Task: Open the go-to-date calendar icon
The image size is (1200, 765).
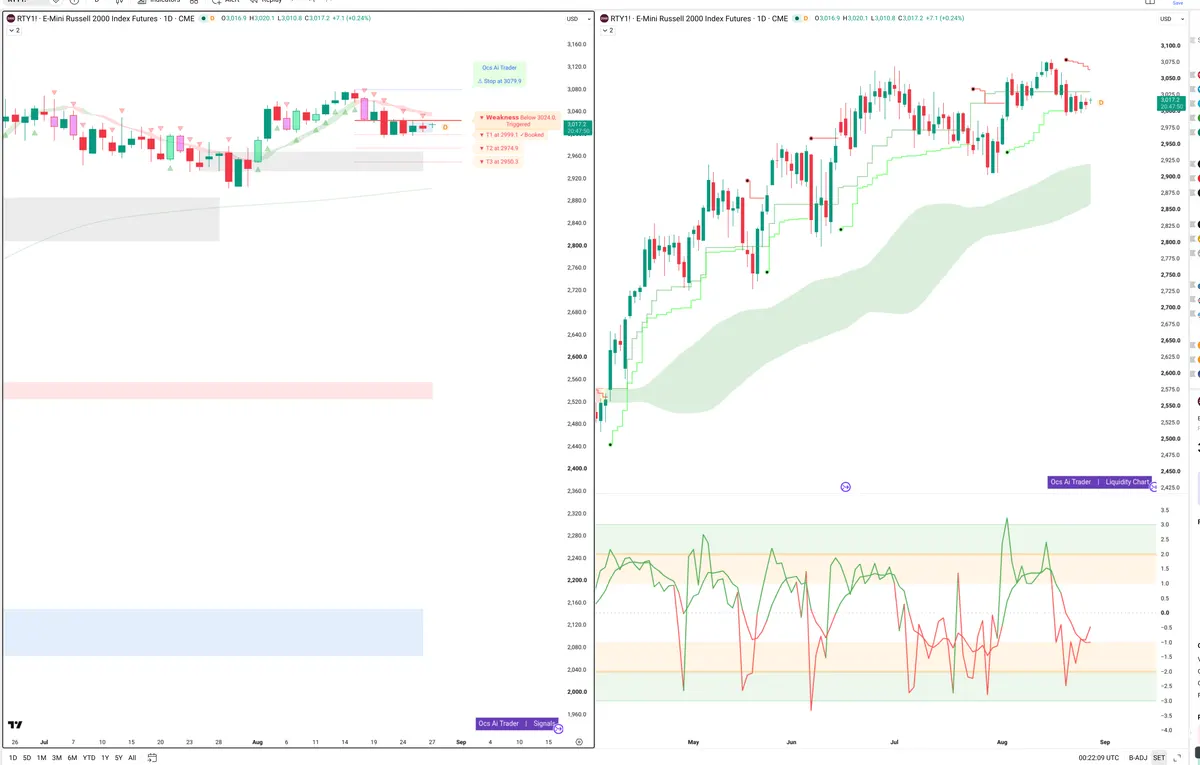Action: 152,758
